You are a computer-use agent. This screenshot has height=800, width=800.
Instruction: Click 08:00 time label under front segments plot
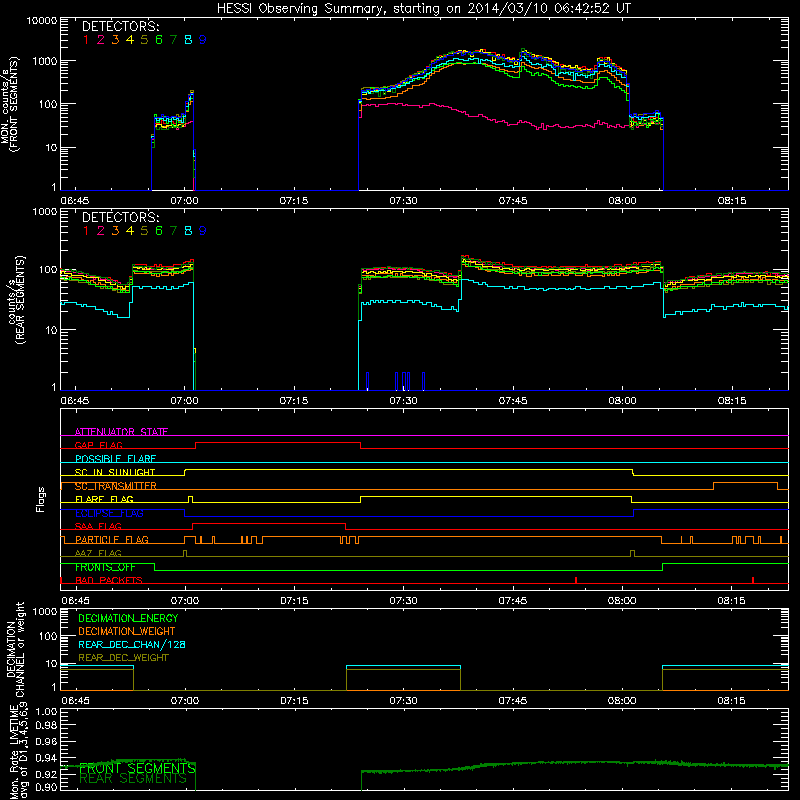click(622, 201)
